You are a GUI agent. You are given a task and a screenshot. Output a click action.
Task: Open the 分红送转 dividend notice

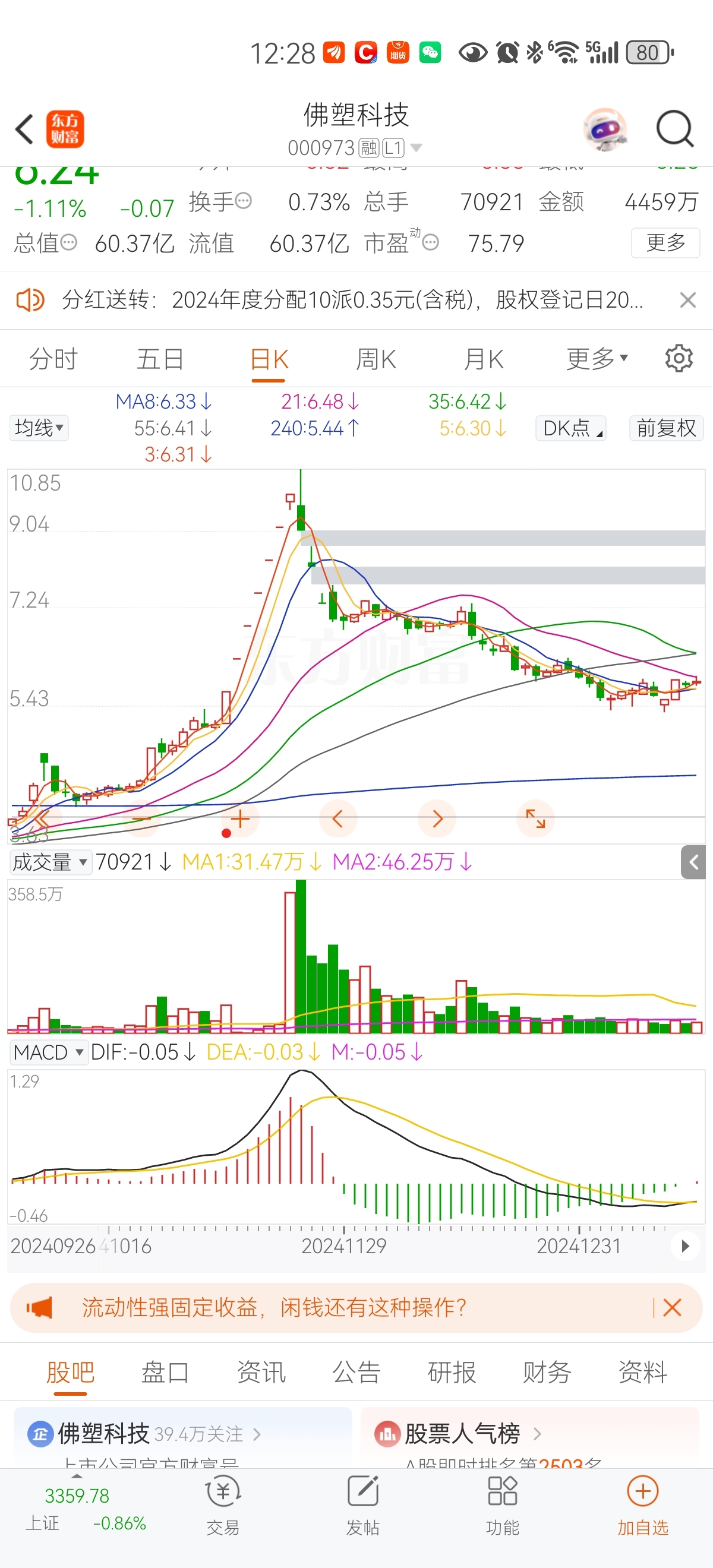tap(352, 300)
